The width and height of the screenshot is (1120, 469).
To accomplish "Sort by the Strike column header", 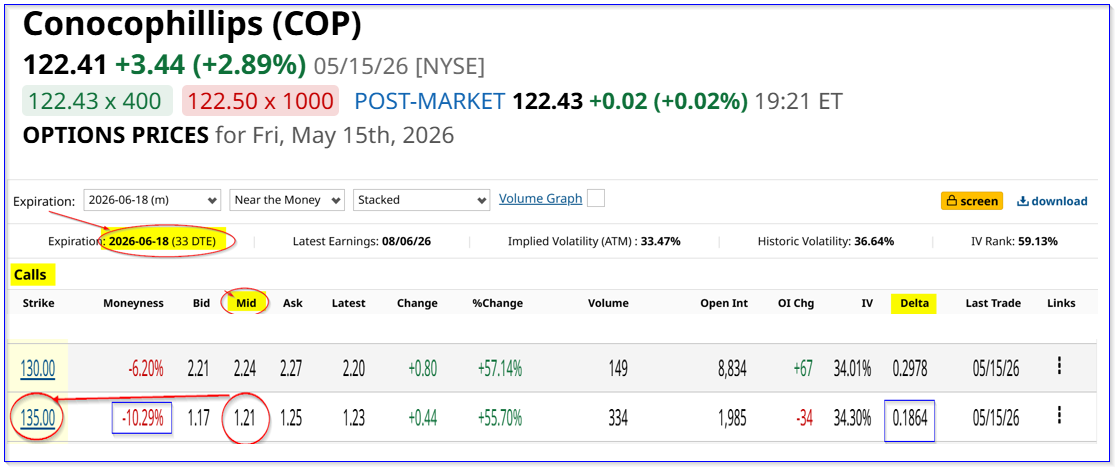I will (38, 303).
